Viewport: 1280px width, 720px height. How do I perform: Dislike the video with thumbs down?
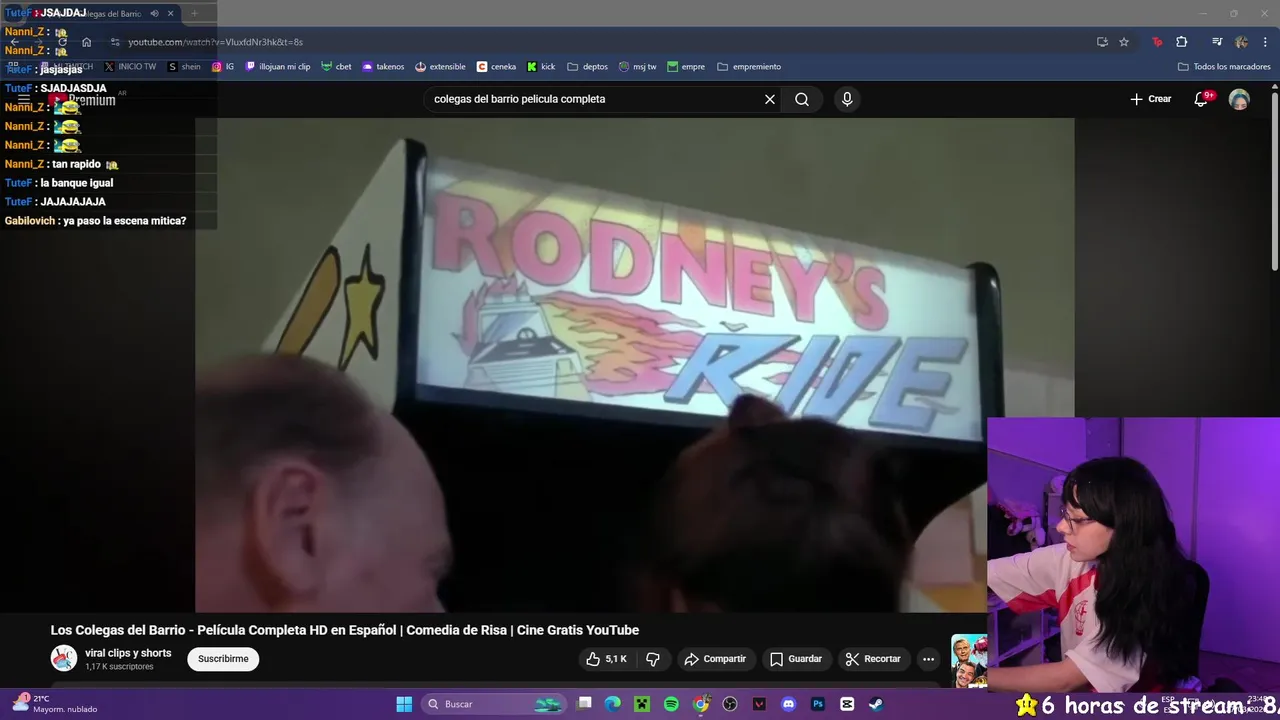[653, 659]
